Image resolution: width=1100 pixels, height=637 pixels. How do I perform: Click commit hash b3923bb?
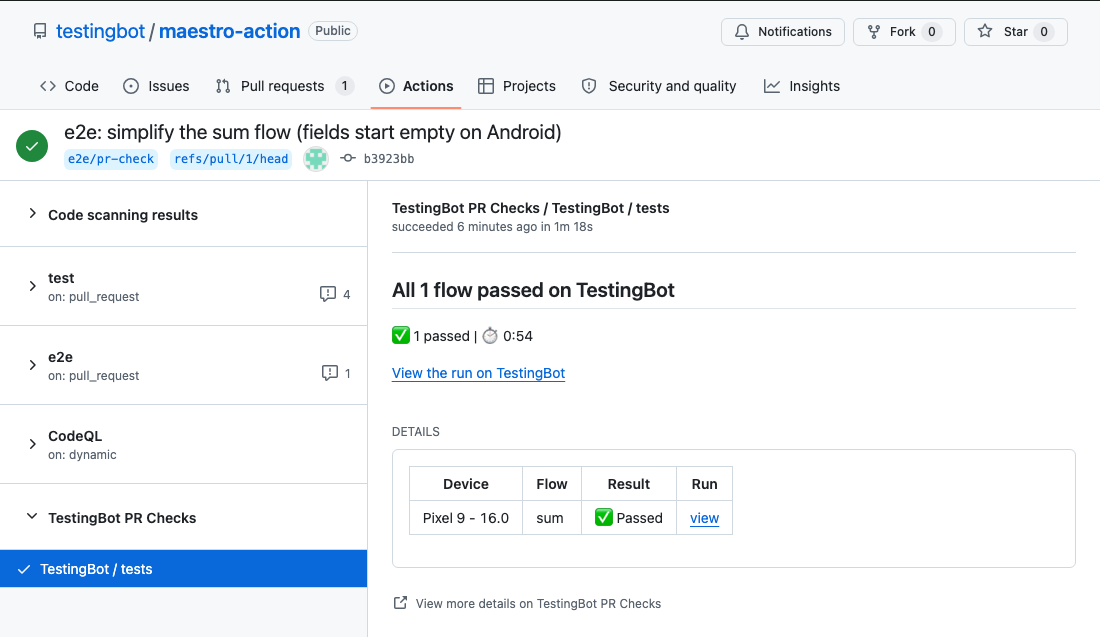389,159
